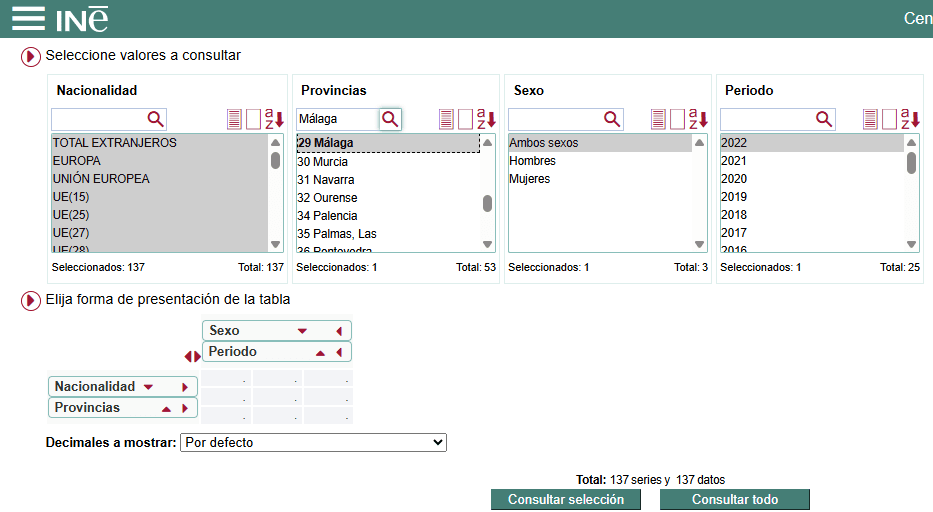Open the Decimales a mostrar dropdown
The image size is (933, 512).
pyautogui.click(x=313, y=442)
